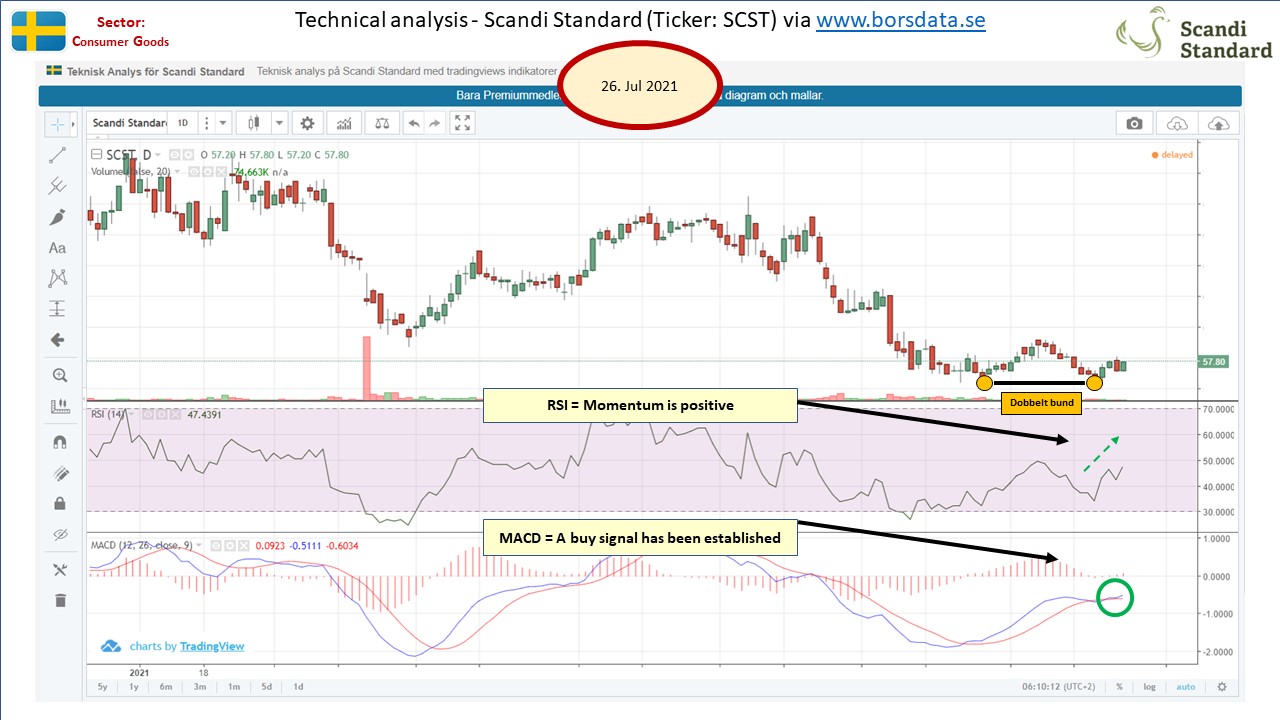Select the 3m time range
The image size is (1280, 720).
(200, 687)
